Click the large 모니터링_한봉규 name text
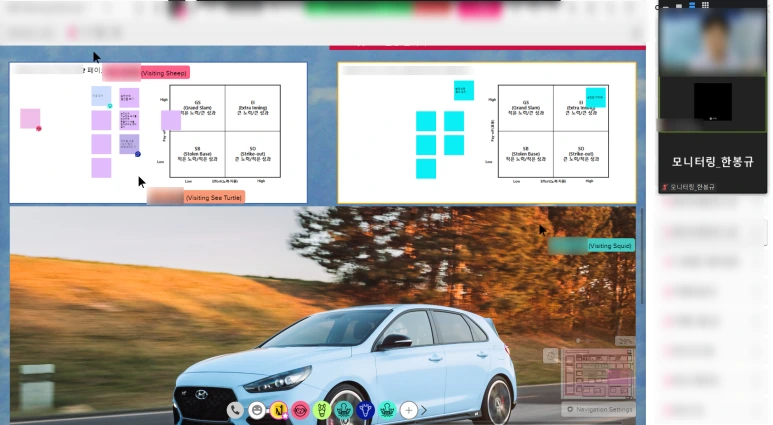This screenshot has height=425, width=773. click(713, 162)
